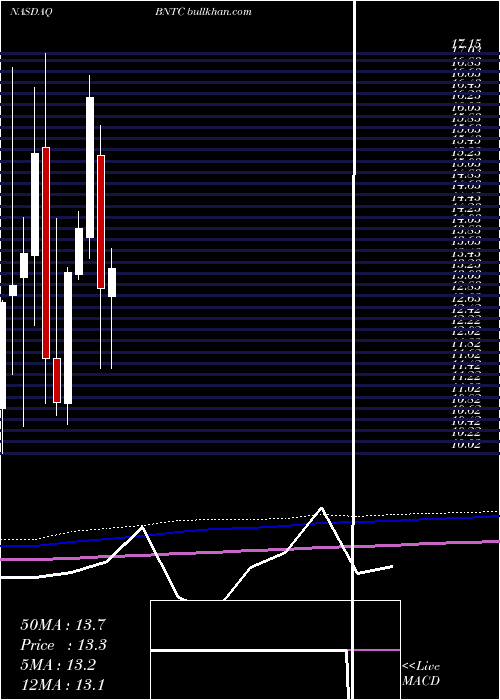The height and width of the screenshot is (700, 500).
Task: Select the tall white candlestick reaching the highest body
Action: tap(90, 167)
